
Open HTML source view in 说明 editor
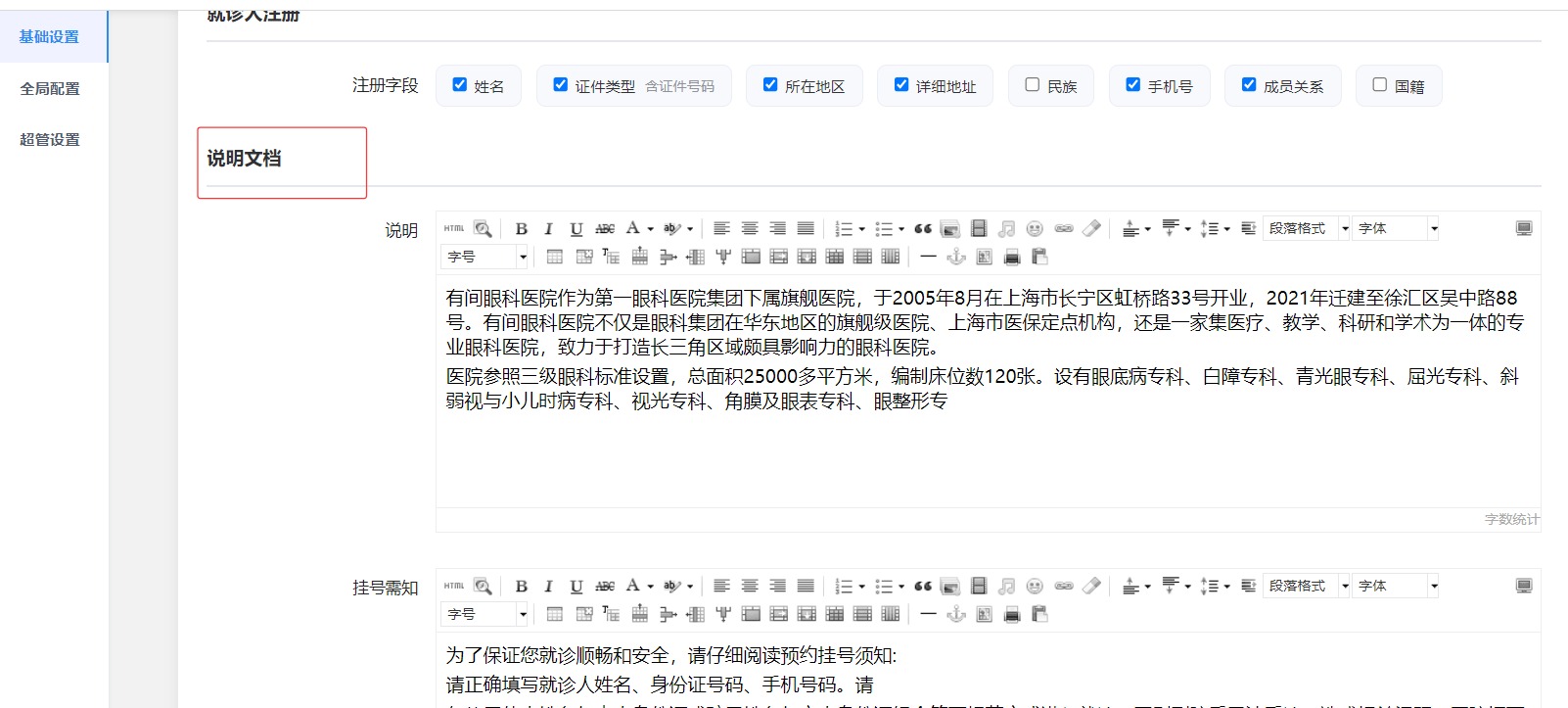coord(454,228)
